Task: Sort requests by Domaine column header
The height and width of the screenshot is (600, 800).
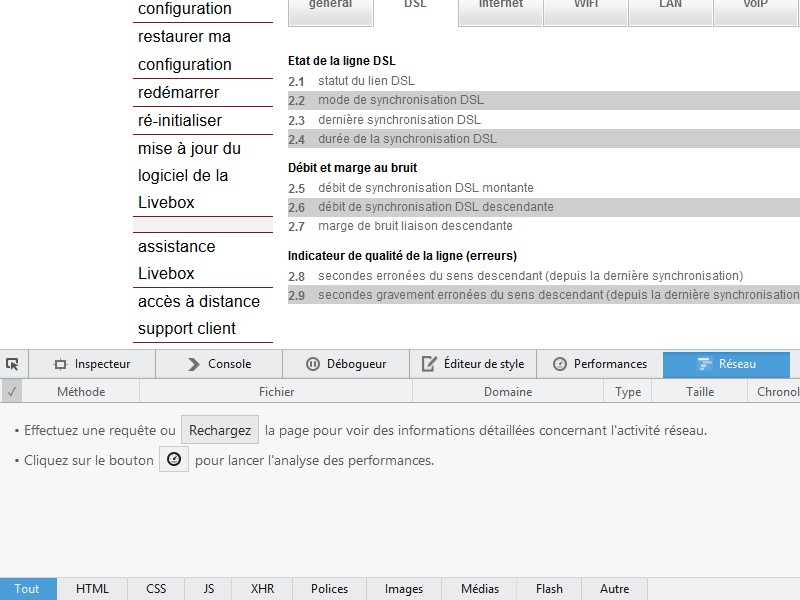Action: (x=508, y=392)
